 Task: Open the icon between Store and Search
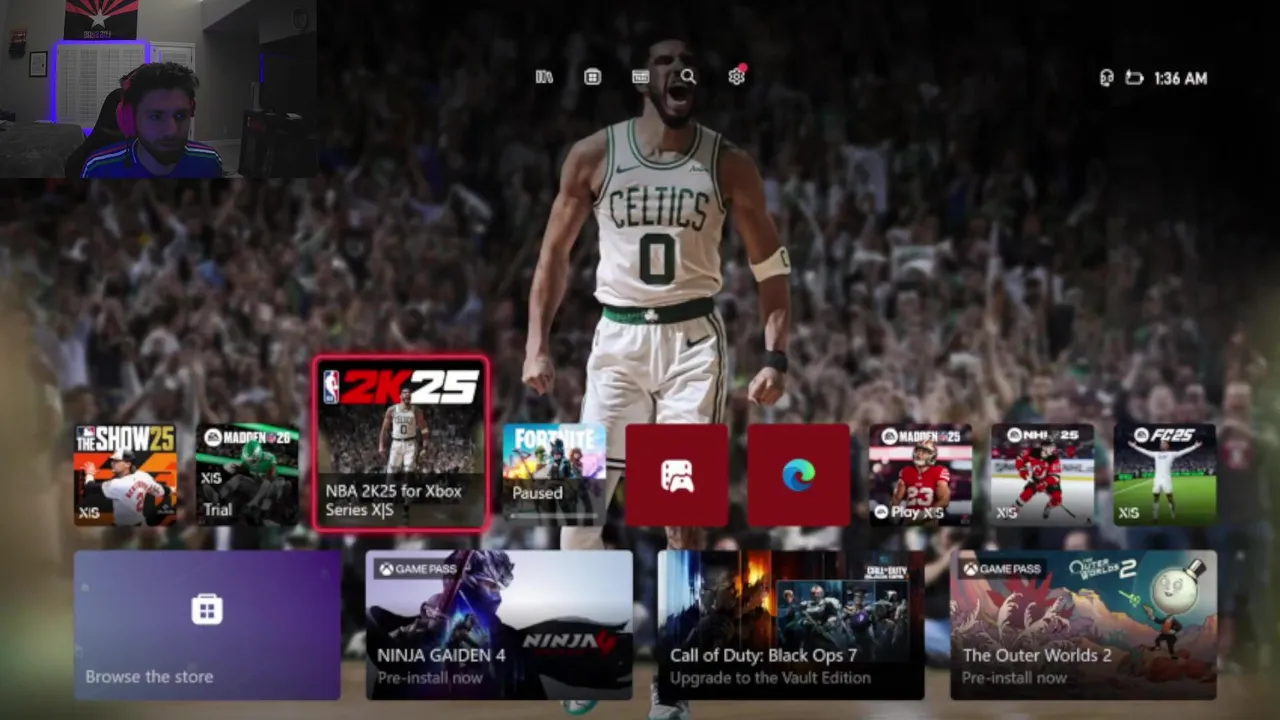coord(641,77)
